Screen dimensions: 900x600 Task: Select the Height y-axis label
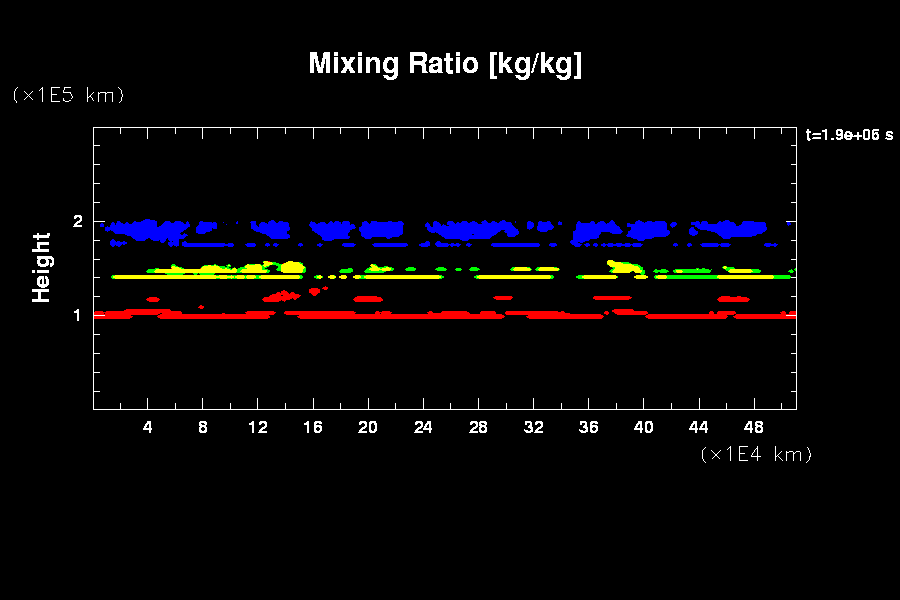[x=42, y=267]
